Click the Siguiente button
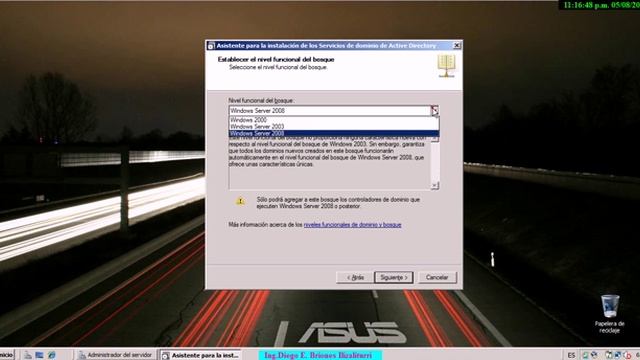 393,278
